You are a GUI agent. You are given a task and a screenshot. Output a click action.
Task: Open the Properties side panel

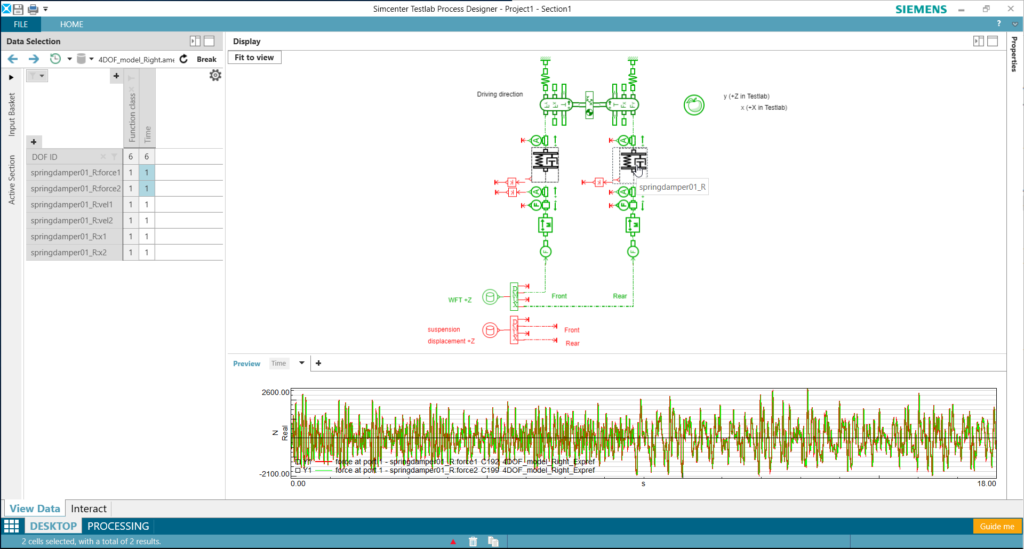coord(1014,54)
